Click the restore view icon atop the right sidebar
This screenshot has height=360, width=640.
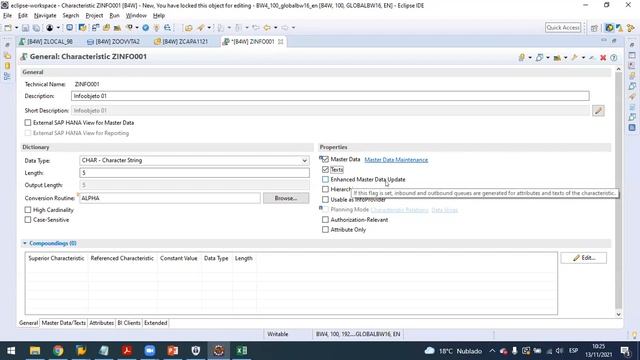pyautogui.click(x=632, y=44)
